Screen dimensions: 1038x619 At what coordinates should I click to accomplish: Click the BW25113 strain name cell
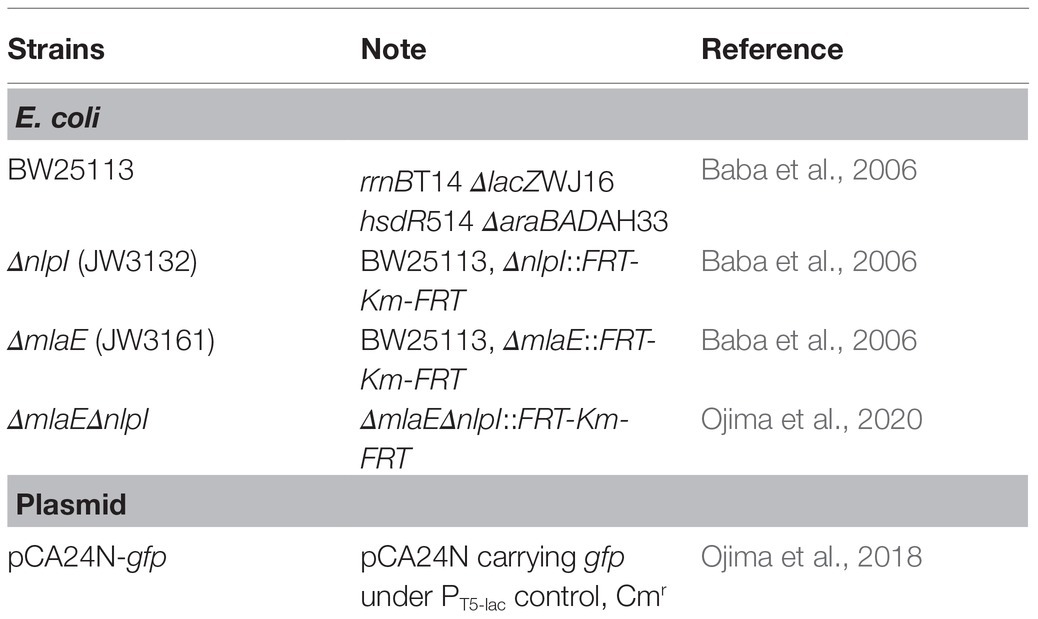pos(71,170)
